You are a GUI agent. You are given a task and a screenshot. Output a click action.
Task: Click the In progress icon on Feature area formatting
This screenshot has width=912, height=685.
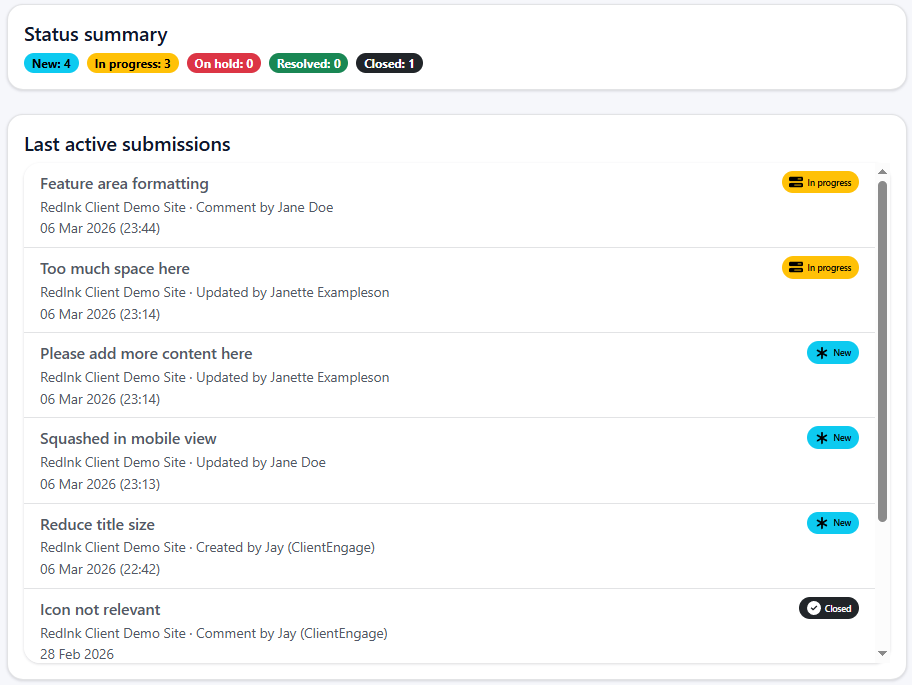pos(796,183)
